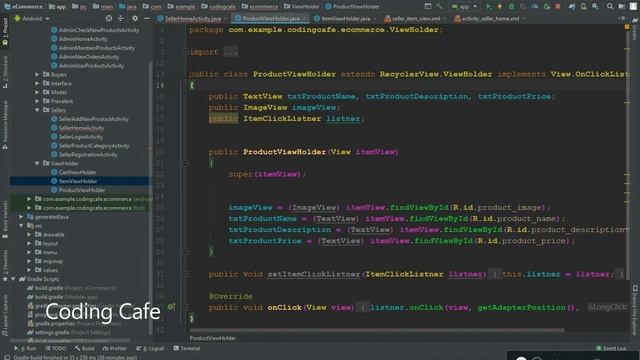Open Project panel settings gear
This screenshot has height=360, width=640.
click(x=135, y=18)
